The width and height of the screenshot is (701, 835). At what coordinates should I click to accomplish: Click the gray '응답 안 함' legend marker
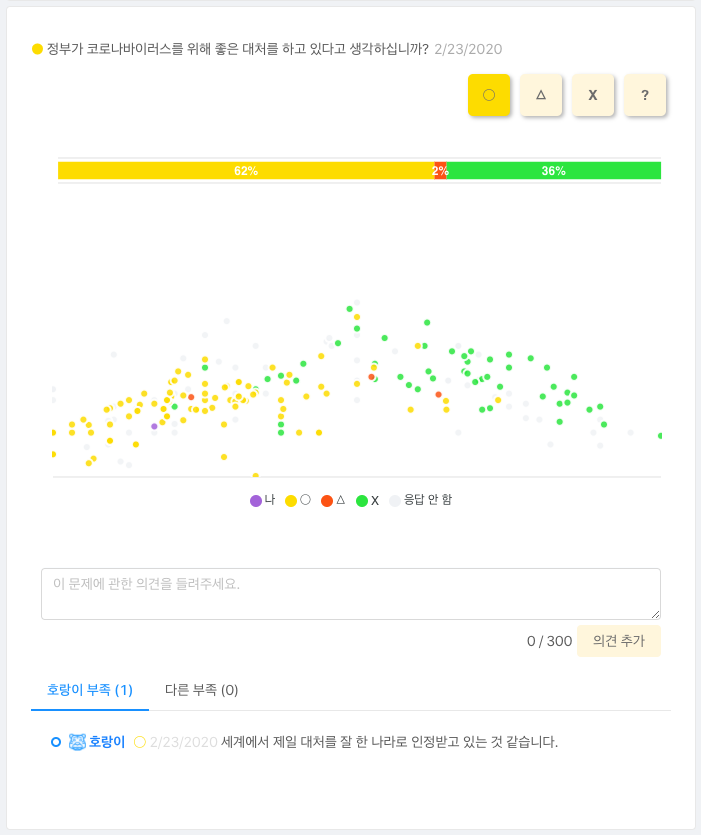point(395,501)
